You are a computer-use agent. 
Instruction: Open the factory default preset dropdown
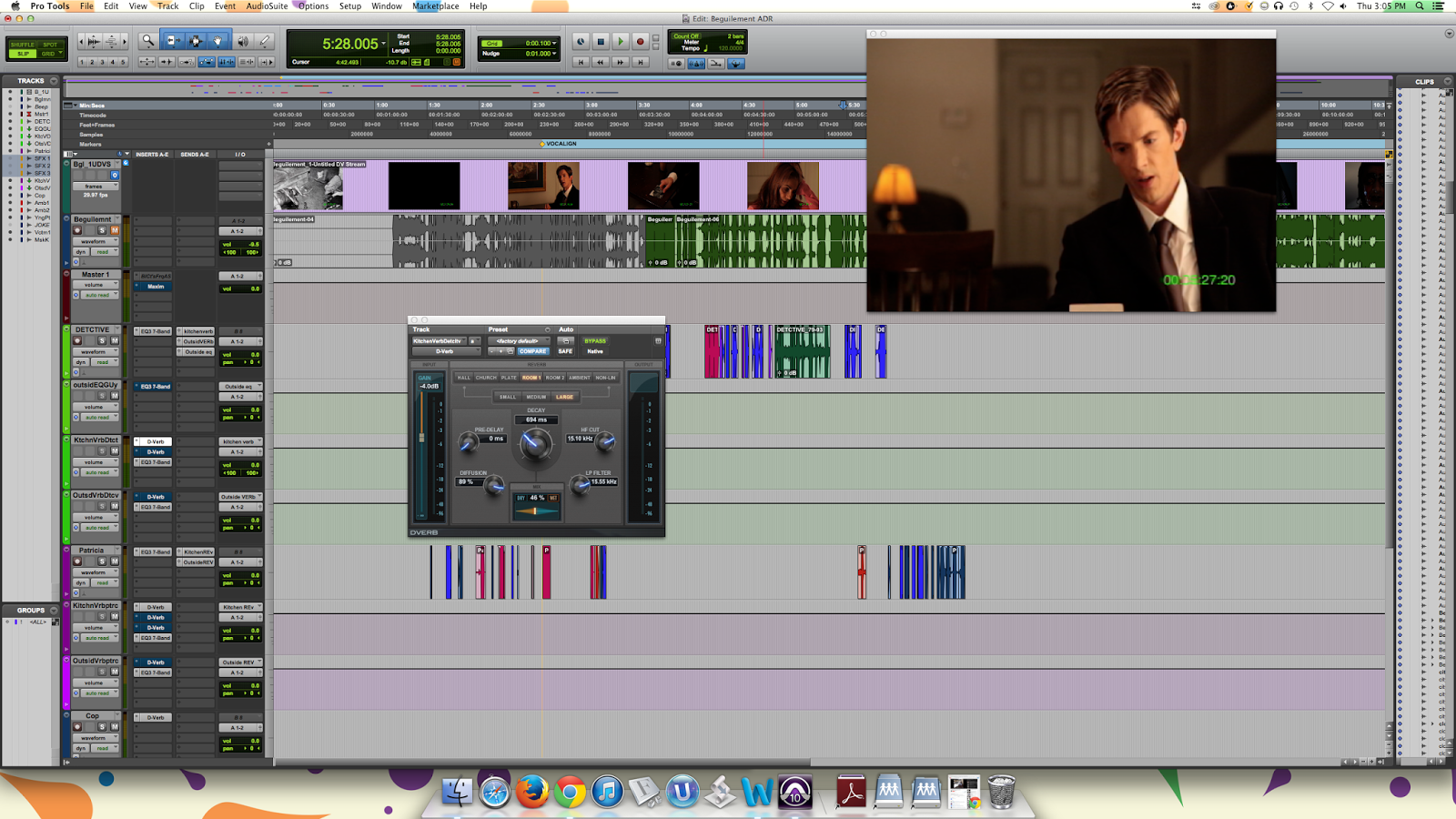click(x=517, y=341)
